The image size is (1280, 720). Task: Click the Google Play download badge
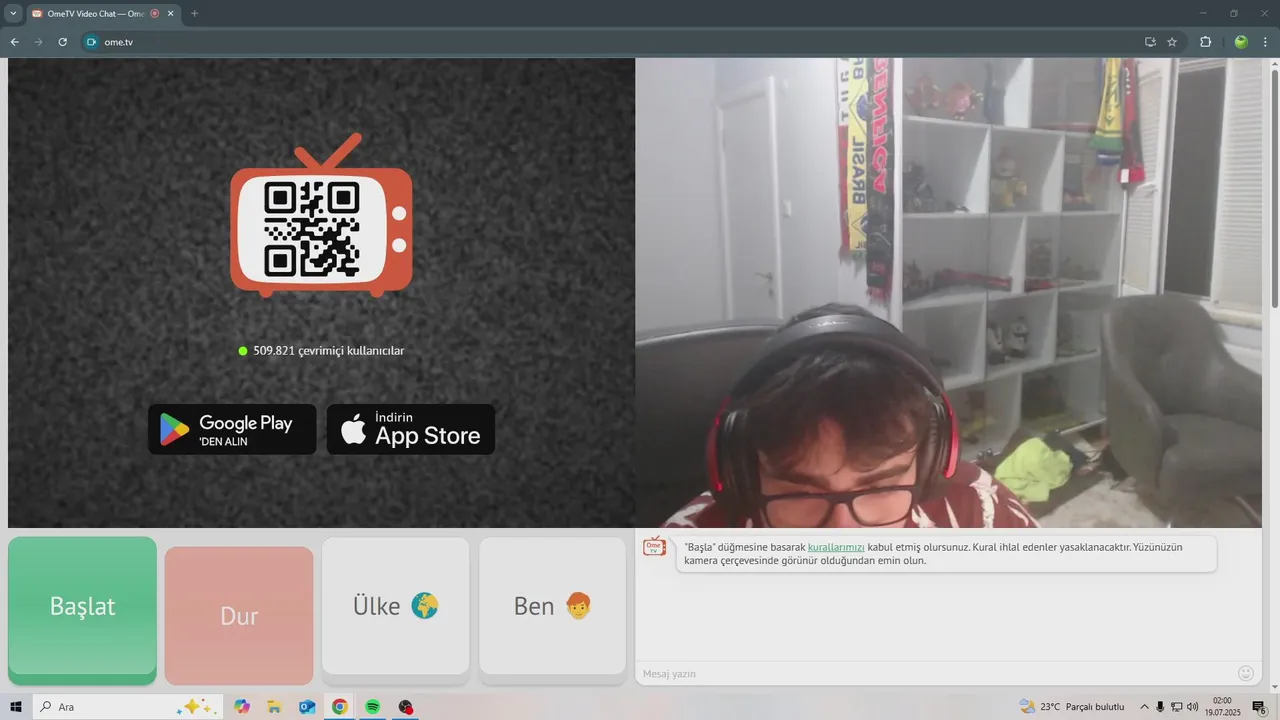tap(232, 429)
